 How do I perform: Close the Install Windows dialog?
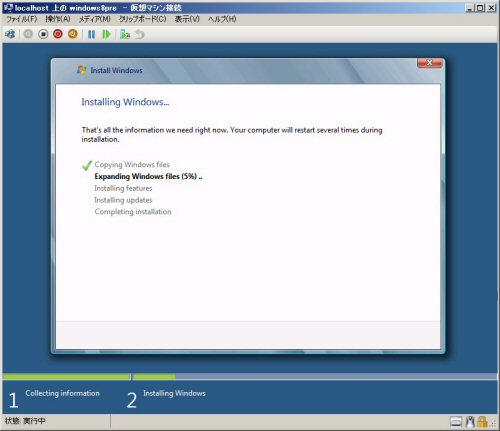[430, 63]
